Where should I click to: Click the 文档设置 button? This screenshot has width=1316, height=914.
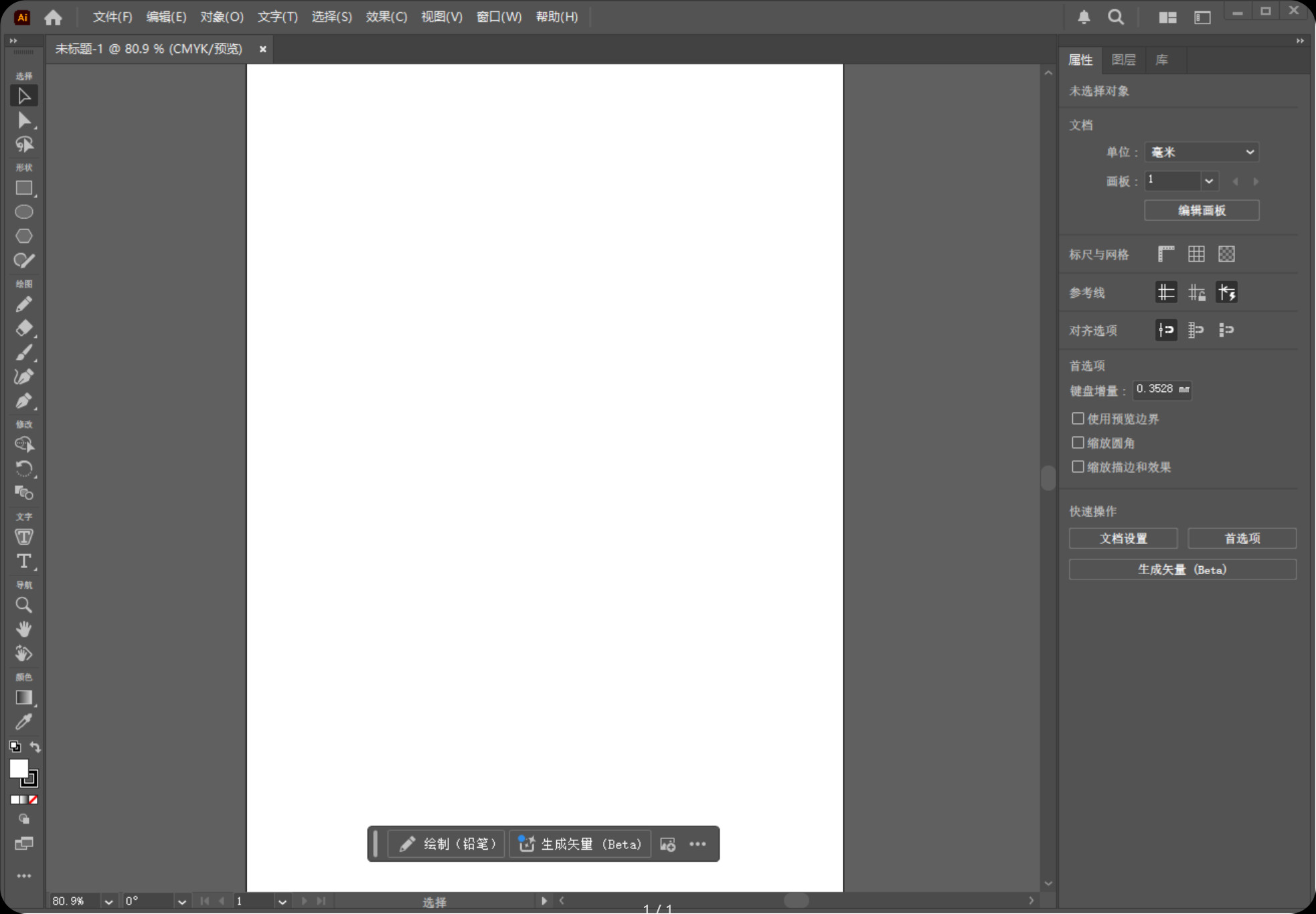1123,538
